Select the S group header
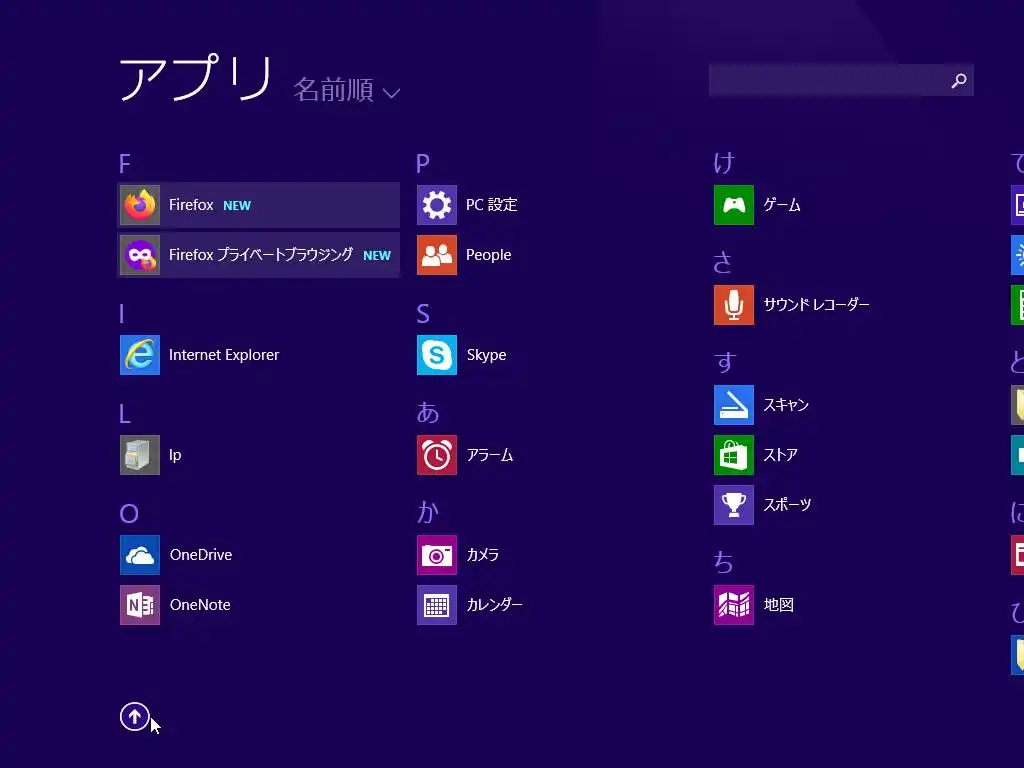 [x=423, y=314]
